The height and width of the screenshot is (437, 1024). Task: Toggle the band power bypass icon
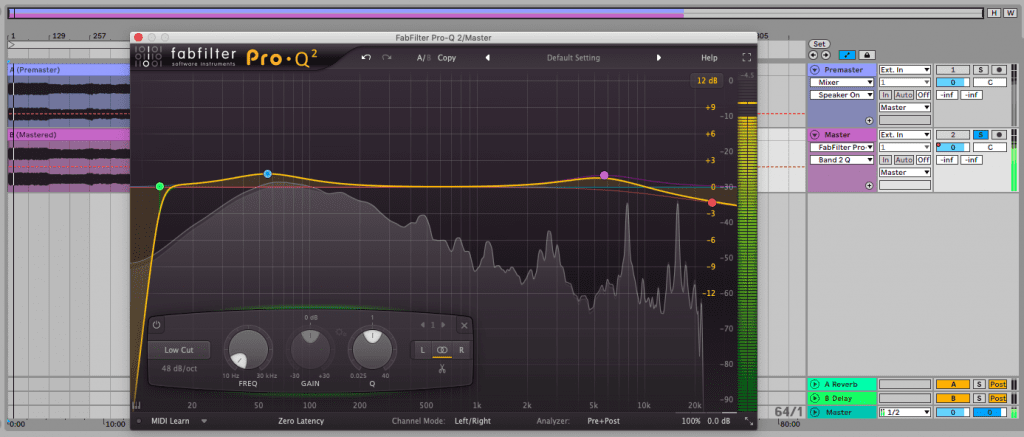(x=157, y=325)
